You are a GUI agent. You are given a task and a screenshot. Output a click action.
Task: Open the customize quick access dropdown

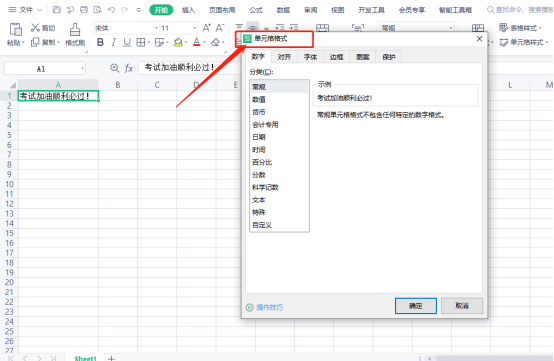tap(138, 10)
